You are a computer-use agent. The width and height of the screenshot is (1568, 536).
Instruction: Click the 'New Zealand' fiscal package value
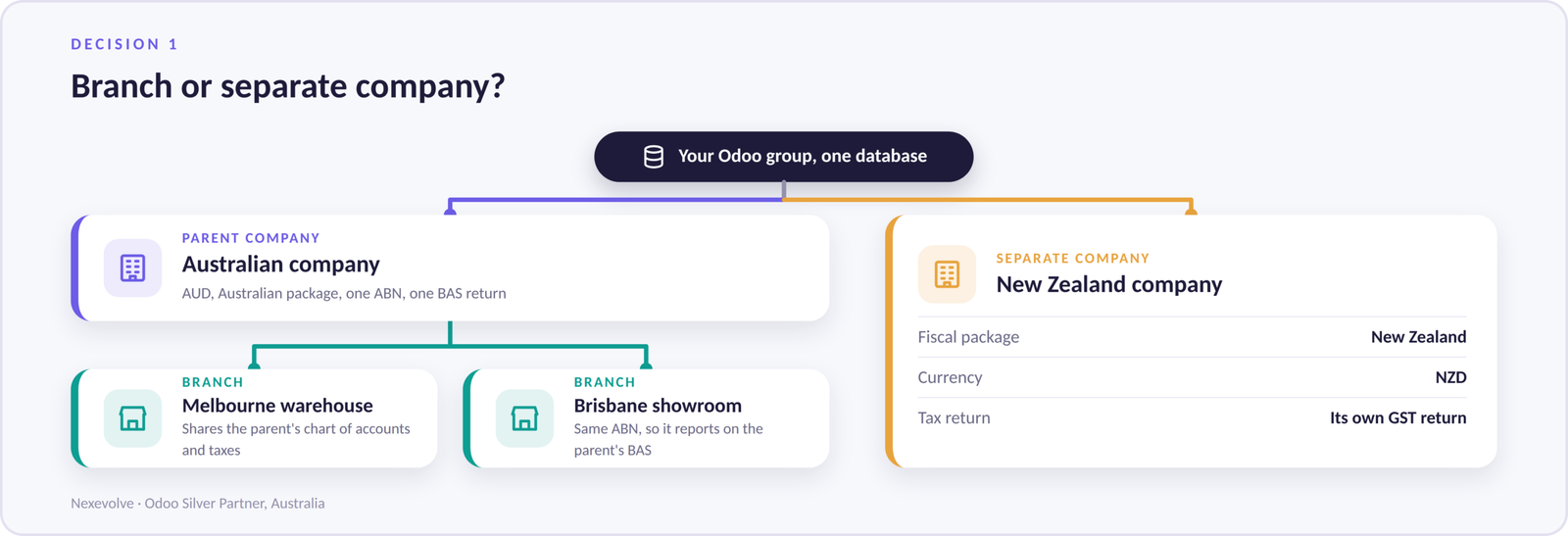coord(1419,337)
